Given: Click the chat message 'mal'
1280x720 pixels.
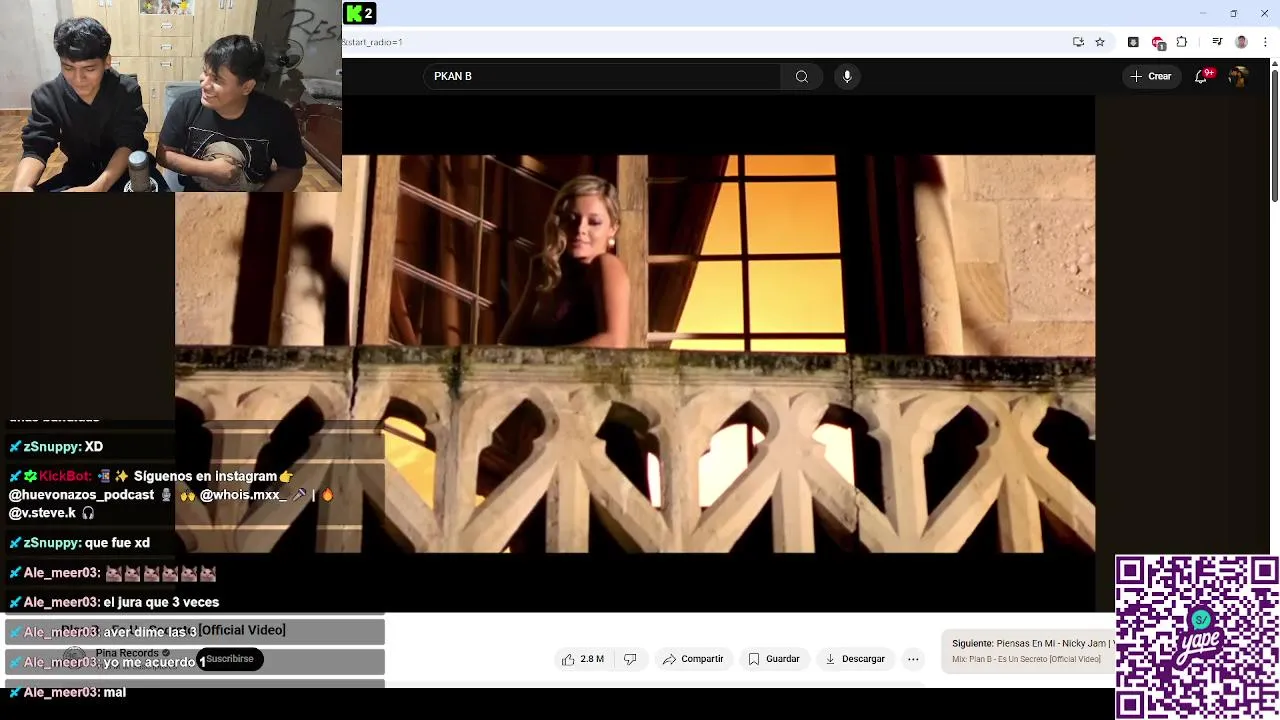Looking at the screenshot, I should click(x=114, y=692).
